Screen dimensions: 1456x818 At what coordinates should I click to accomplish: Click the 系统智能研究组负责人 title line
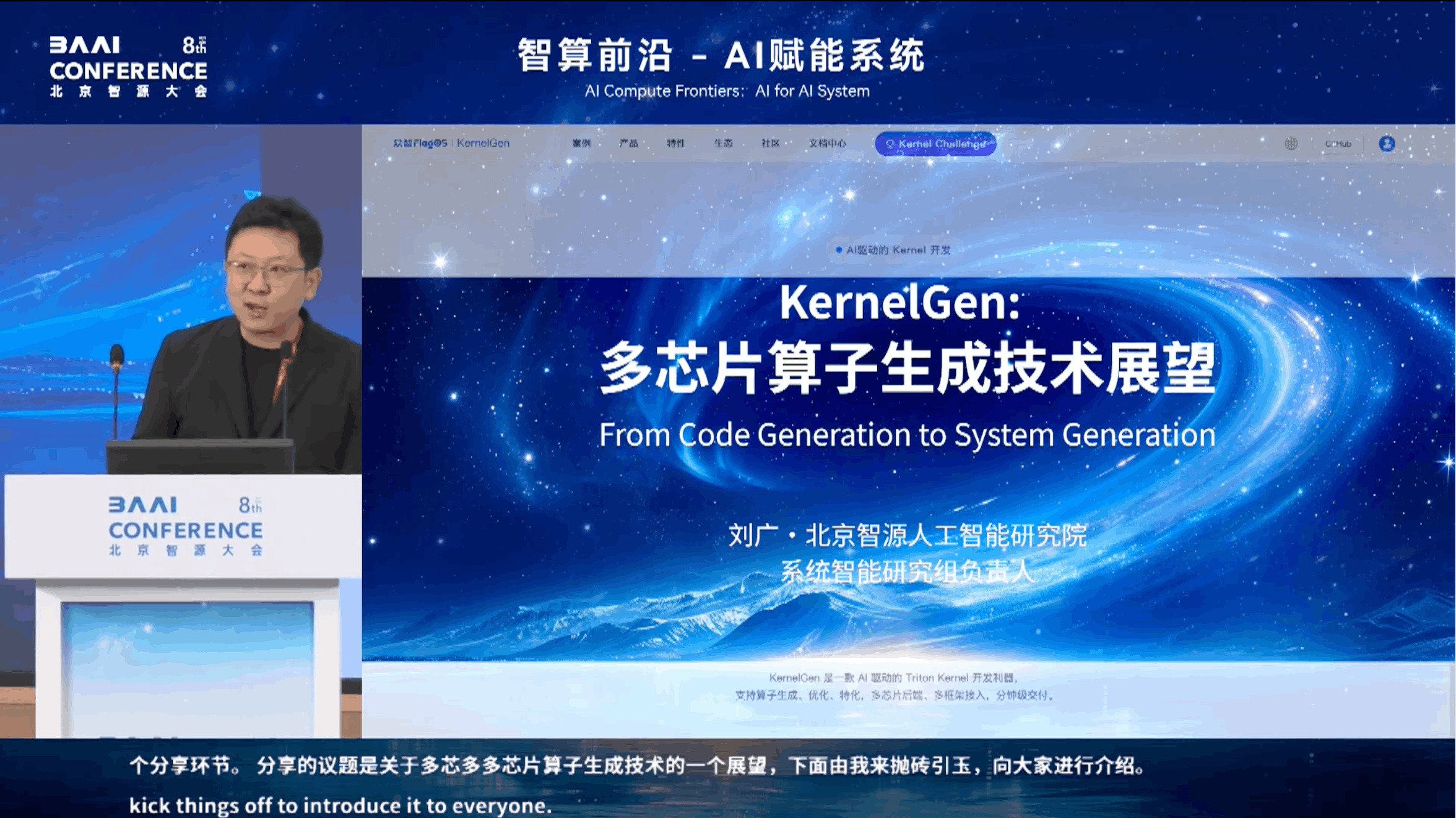(x=908, y=572)
